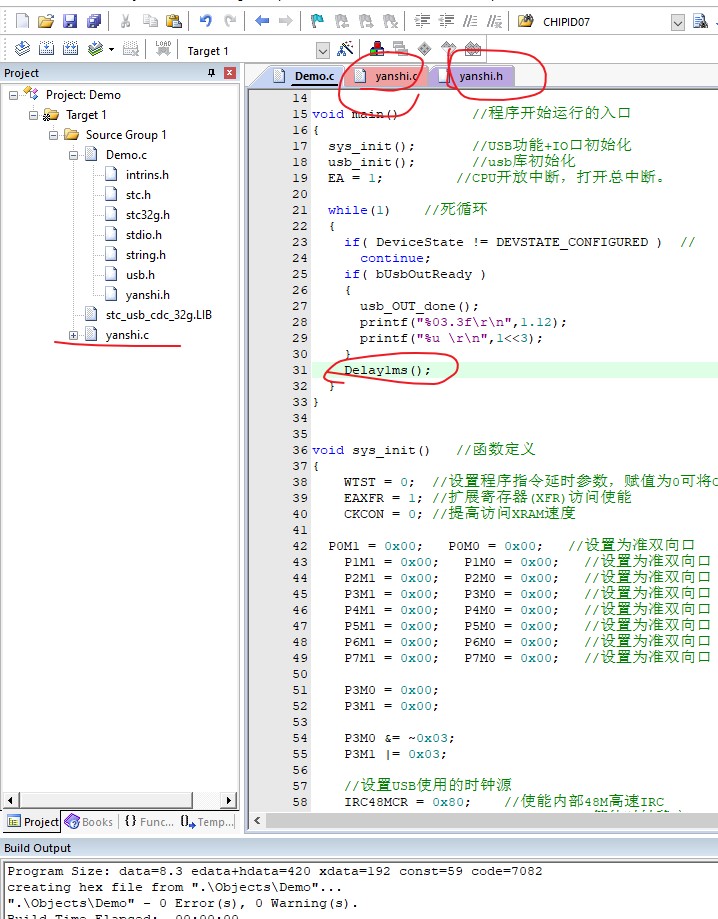718x919 pixels.
Task: Create a new file with the New icon
Action: tap(22, 22)
